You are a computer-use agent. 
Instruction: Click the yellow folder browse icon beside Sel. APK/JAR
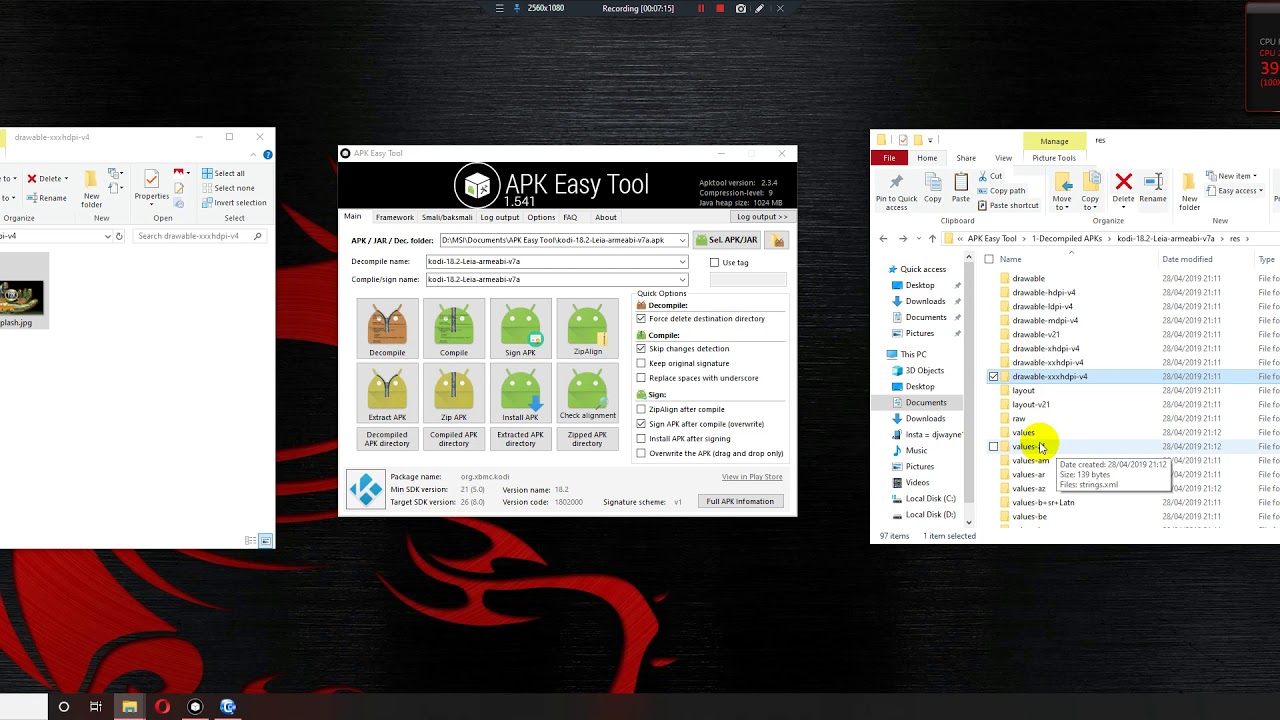tap(778, 240)
